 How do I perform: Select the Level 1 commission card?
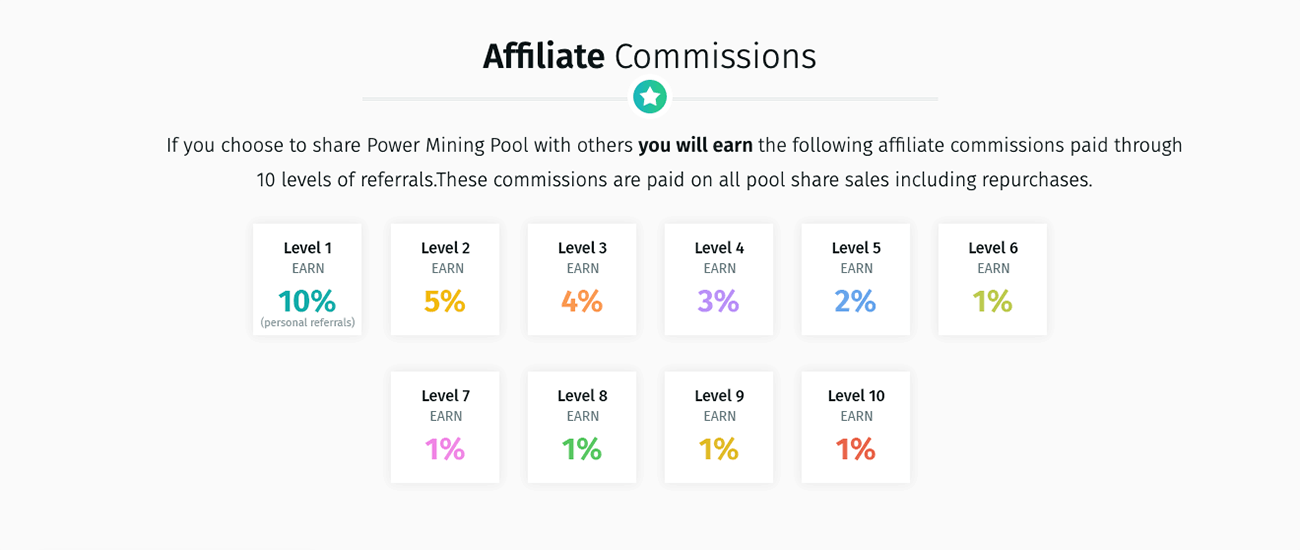[x=308, y=279]
